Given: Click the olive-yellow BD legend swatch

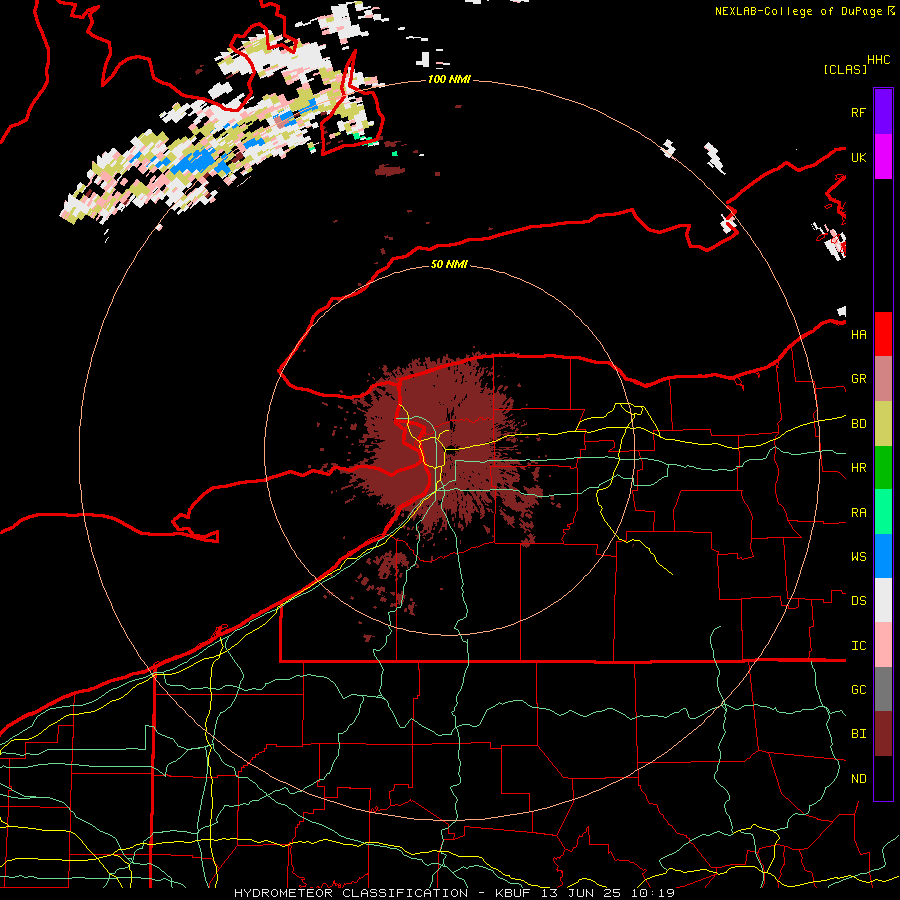Looking at the screenshot, I should tap(883, 424).
